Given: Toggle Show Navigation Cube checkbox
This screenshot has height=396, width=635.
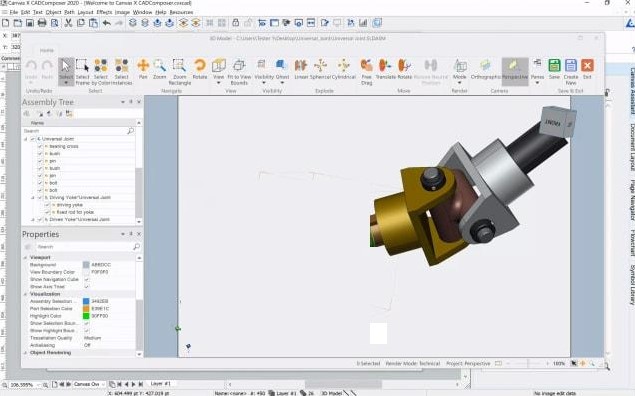Looking at the screenshot, I should coord(86,279).
